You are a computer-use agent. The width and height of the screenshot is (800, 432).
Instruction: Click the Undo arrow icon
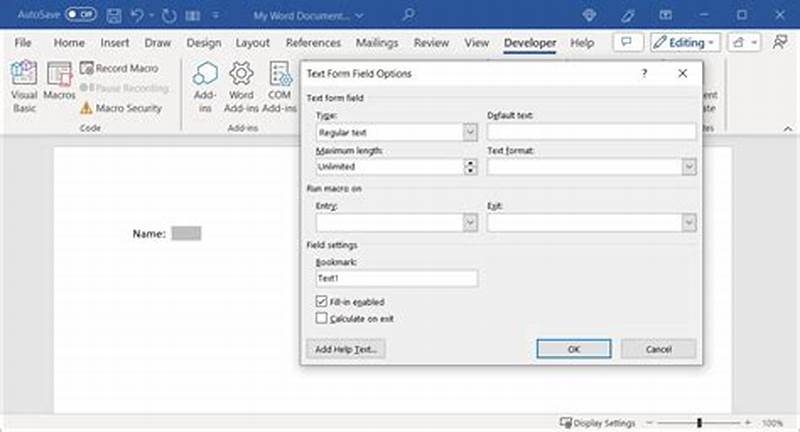(x=137, y=16)
